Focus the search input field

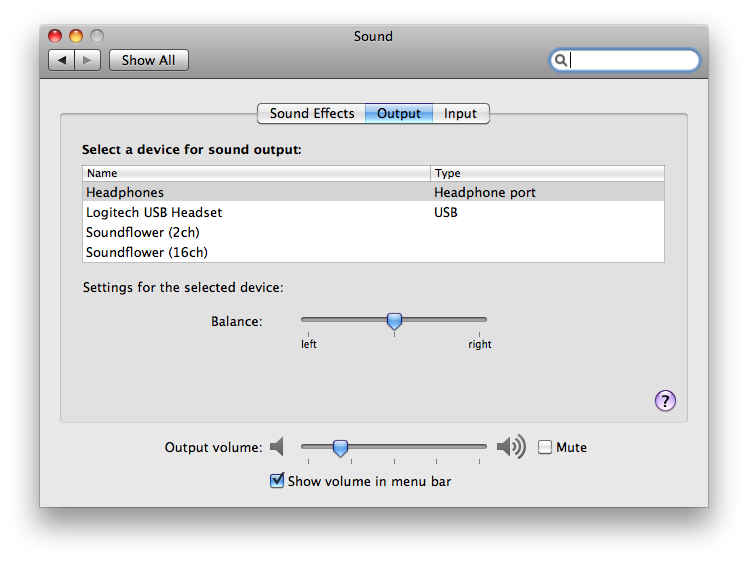(625, 60)
